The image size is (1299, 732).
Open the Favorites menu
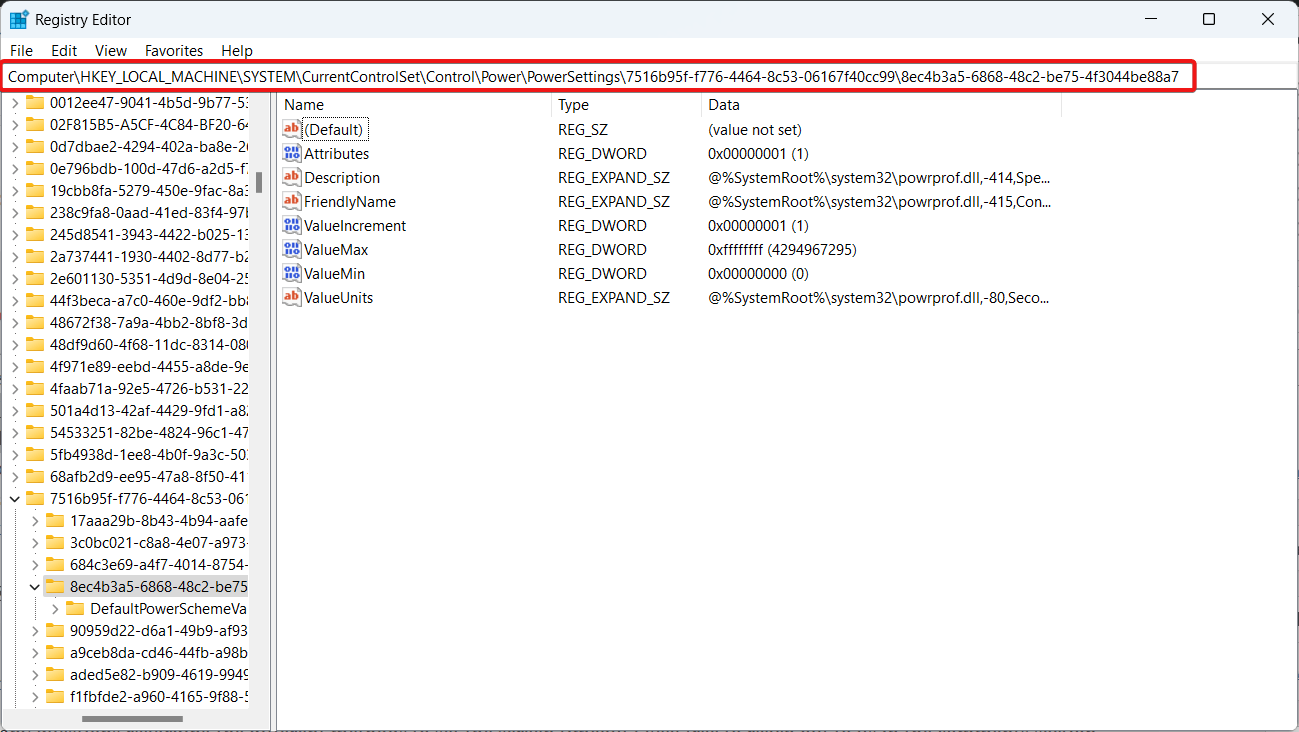point(174,50)
